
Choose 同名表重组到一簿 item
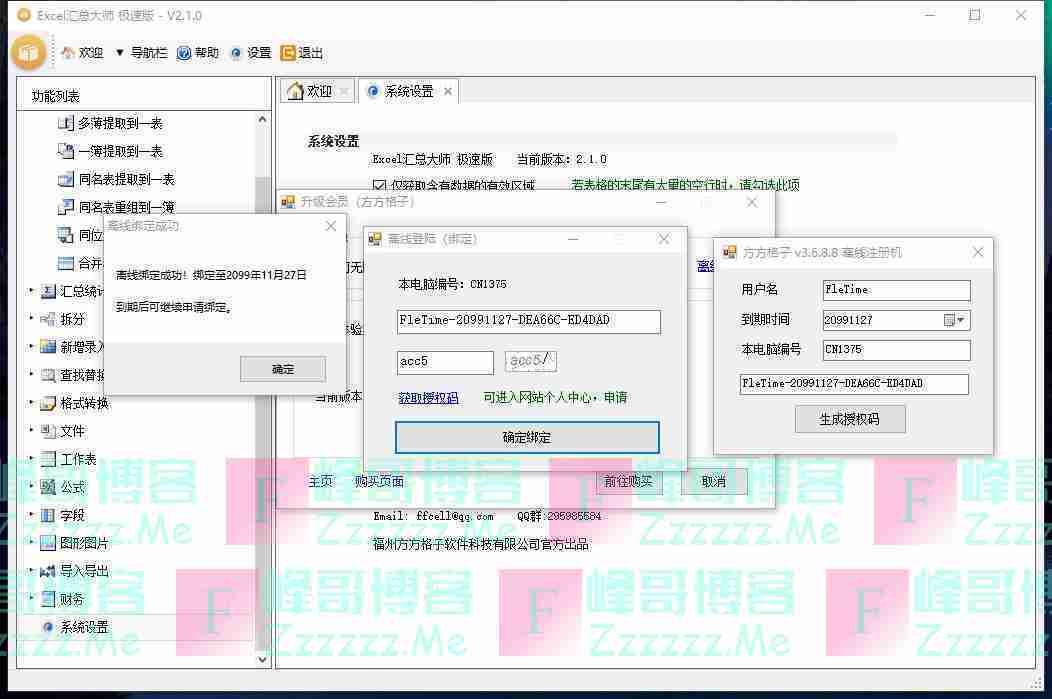pyautogui.click(x=126, y=207)
